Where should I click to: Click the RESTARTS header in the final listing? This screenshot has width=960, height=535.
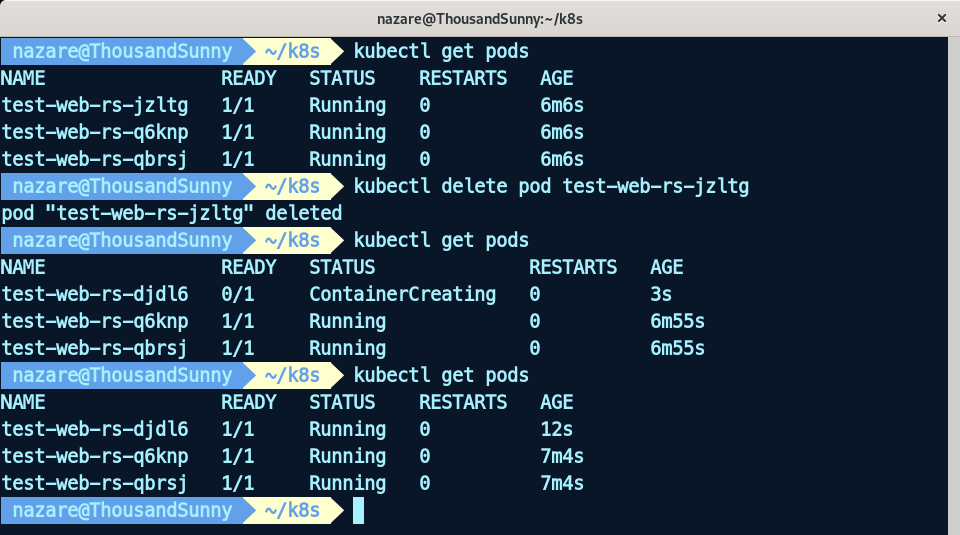tap(462, 402)
